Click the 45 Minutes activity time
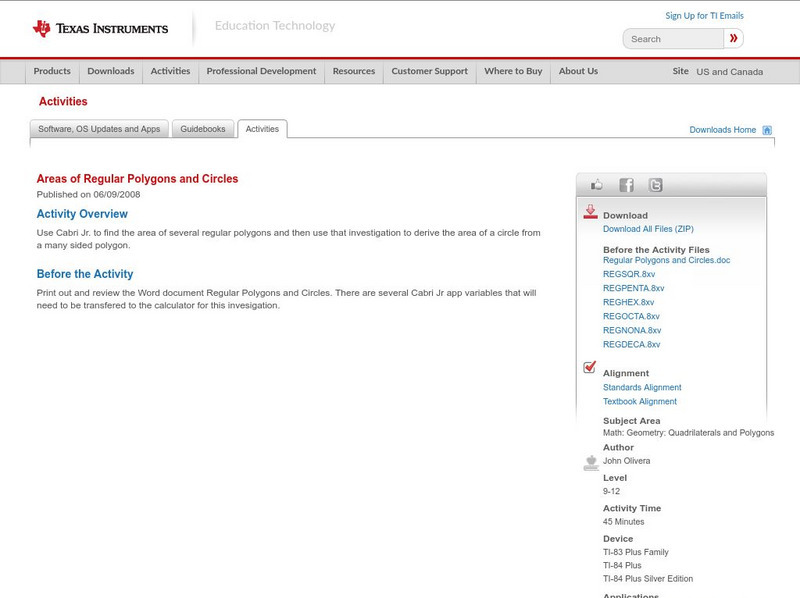The height and width of the screenshot is (598, 800). 623,521
